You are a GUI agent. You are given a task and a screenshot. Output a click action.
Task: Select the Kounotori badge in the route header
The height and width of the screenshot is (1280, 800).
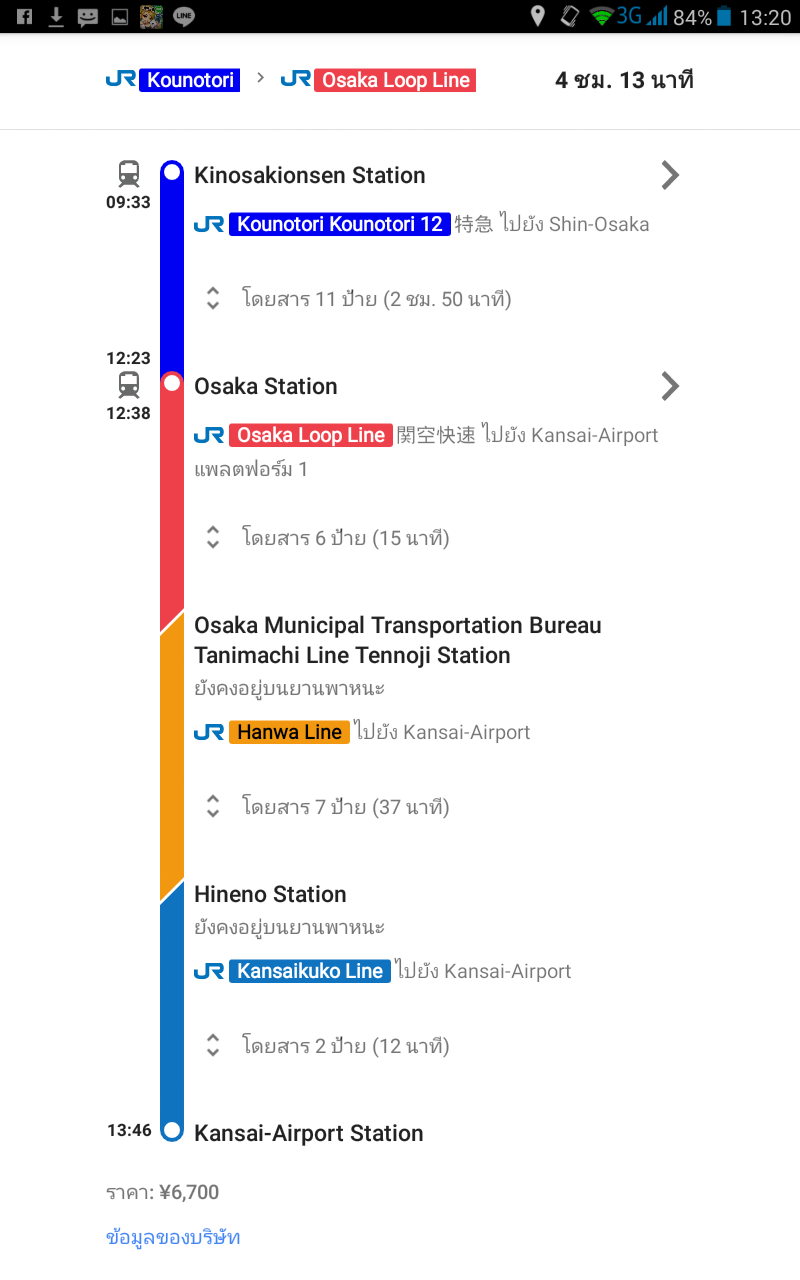[x=190, y=80]
